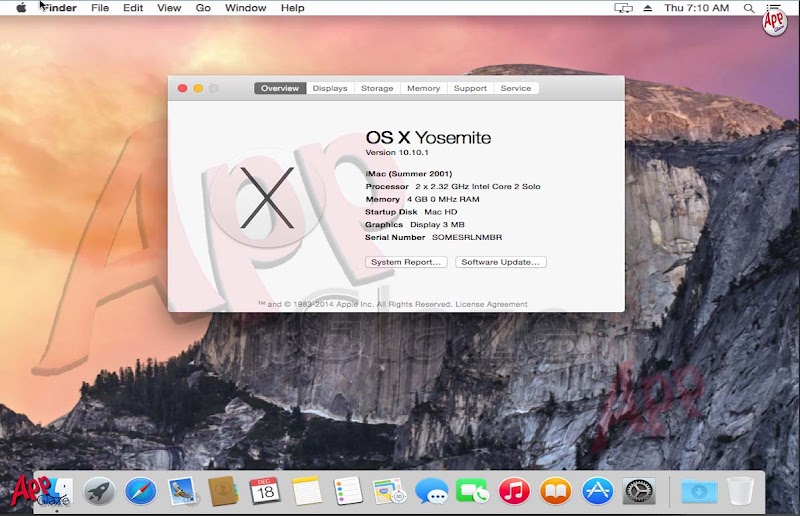Open iTunes from the Dock
The width and height of the screenshot is (800, 516).
click(514, 492)
